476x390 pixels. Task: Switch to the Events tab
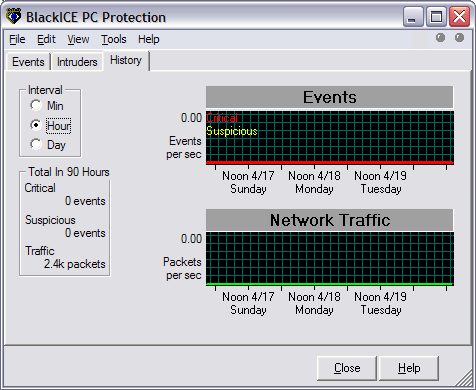(x=28, y=62)
